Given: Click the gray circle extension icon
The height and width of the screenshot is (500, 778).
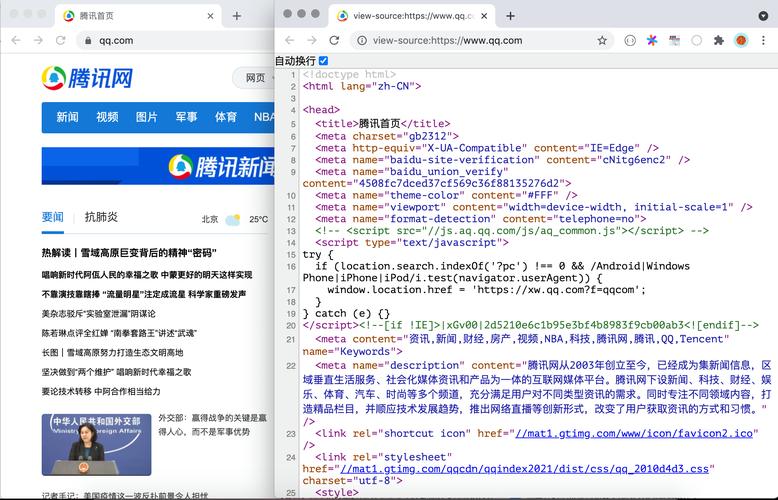Looking at the screenshot, I should tap(697, 41).
